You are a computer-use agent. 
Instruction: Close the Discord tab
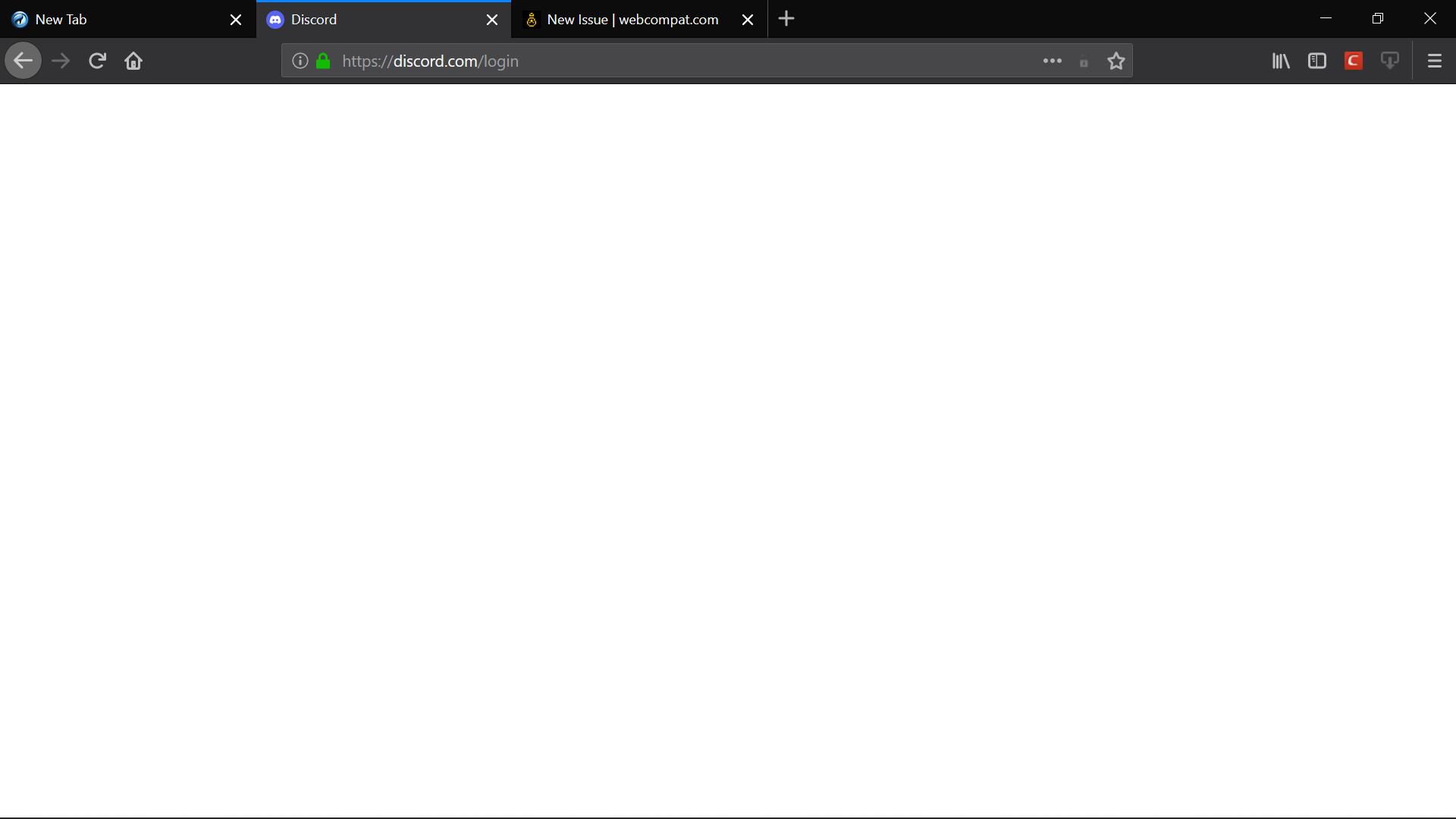click(x=492, y=19)
